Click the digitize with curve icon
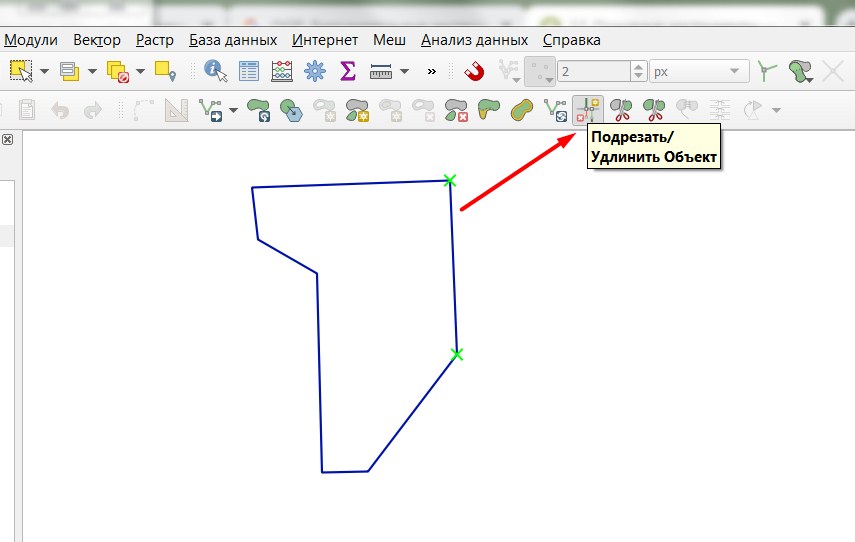Viewport: 855px width, 542px height. [143, 110]
